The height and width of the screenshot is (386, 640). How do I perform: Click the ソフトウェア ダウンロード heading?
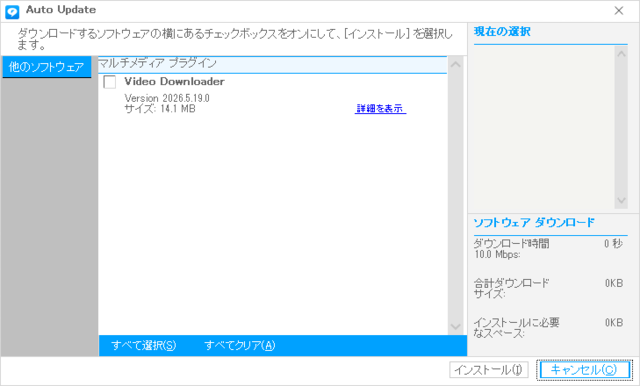coord(534,223)
